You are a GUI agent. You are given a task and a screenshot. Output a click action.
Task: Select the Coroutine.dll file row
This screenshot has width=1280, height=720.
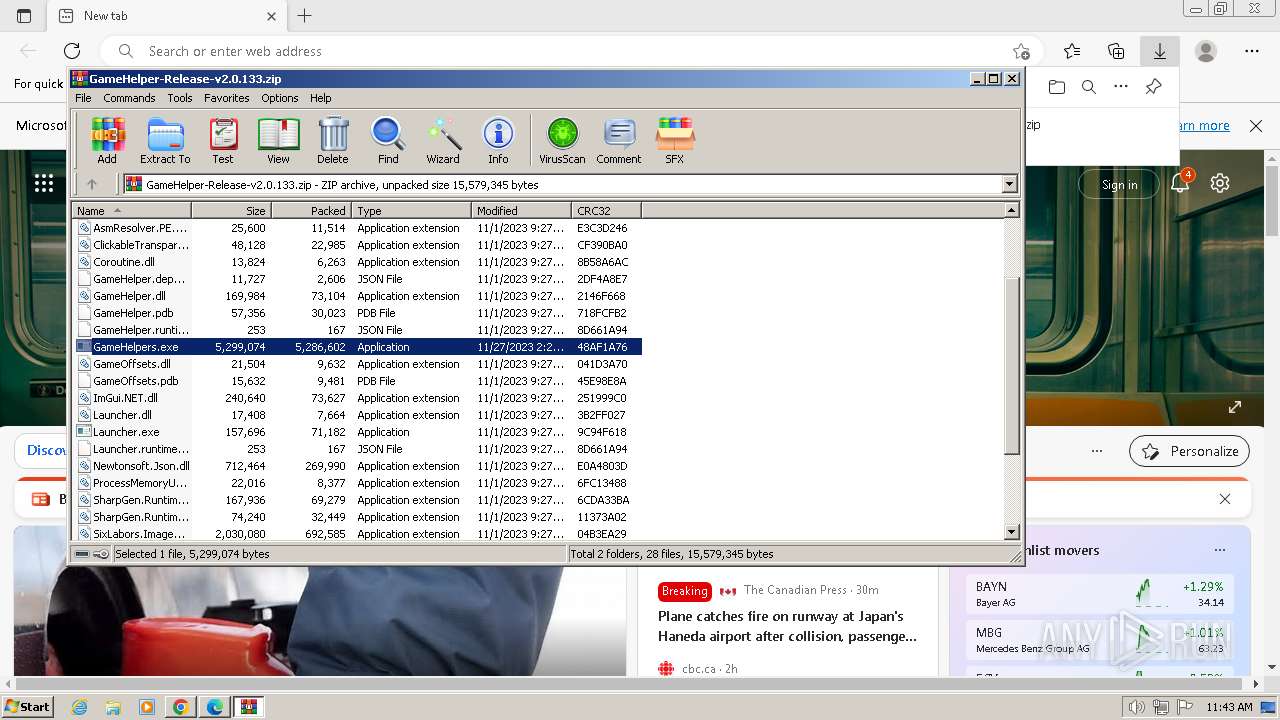point(359,262)
